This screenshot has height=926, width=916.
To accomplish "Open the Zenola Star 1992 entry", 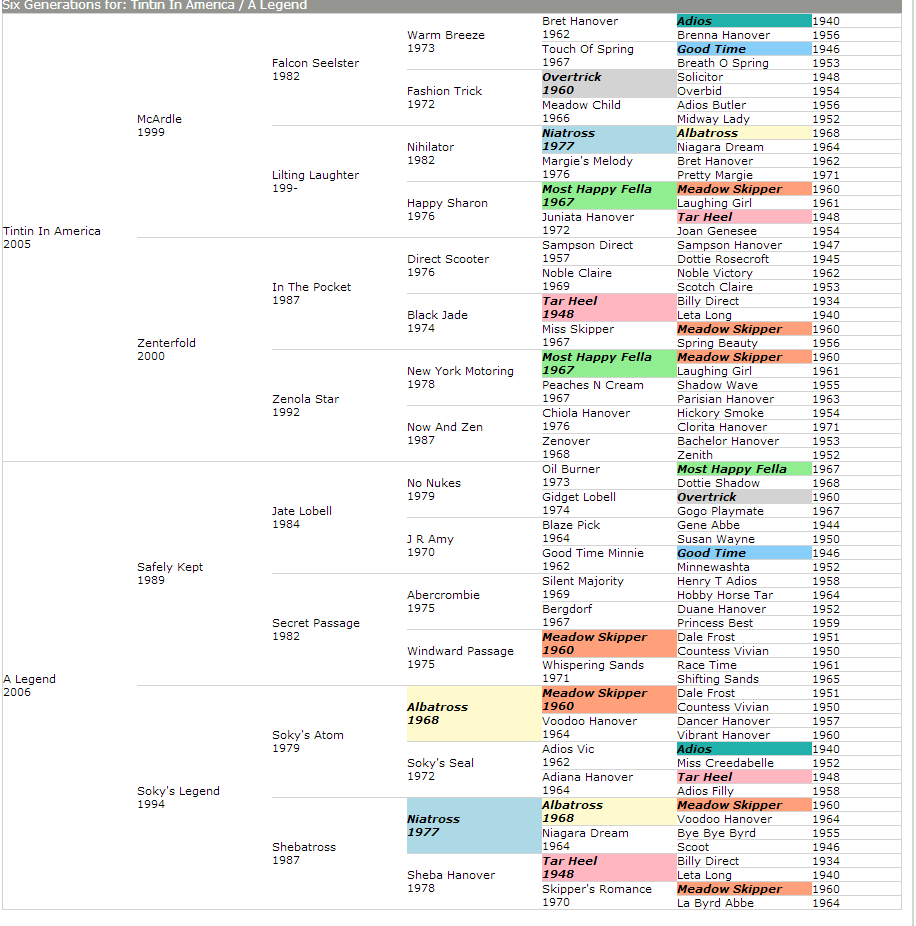I will [305, 399].
